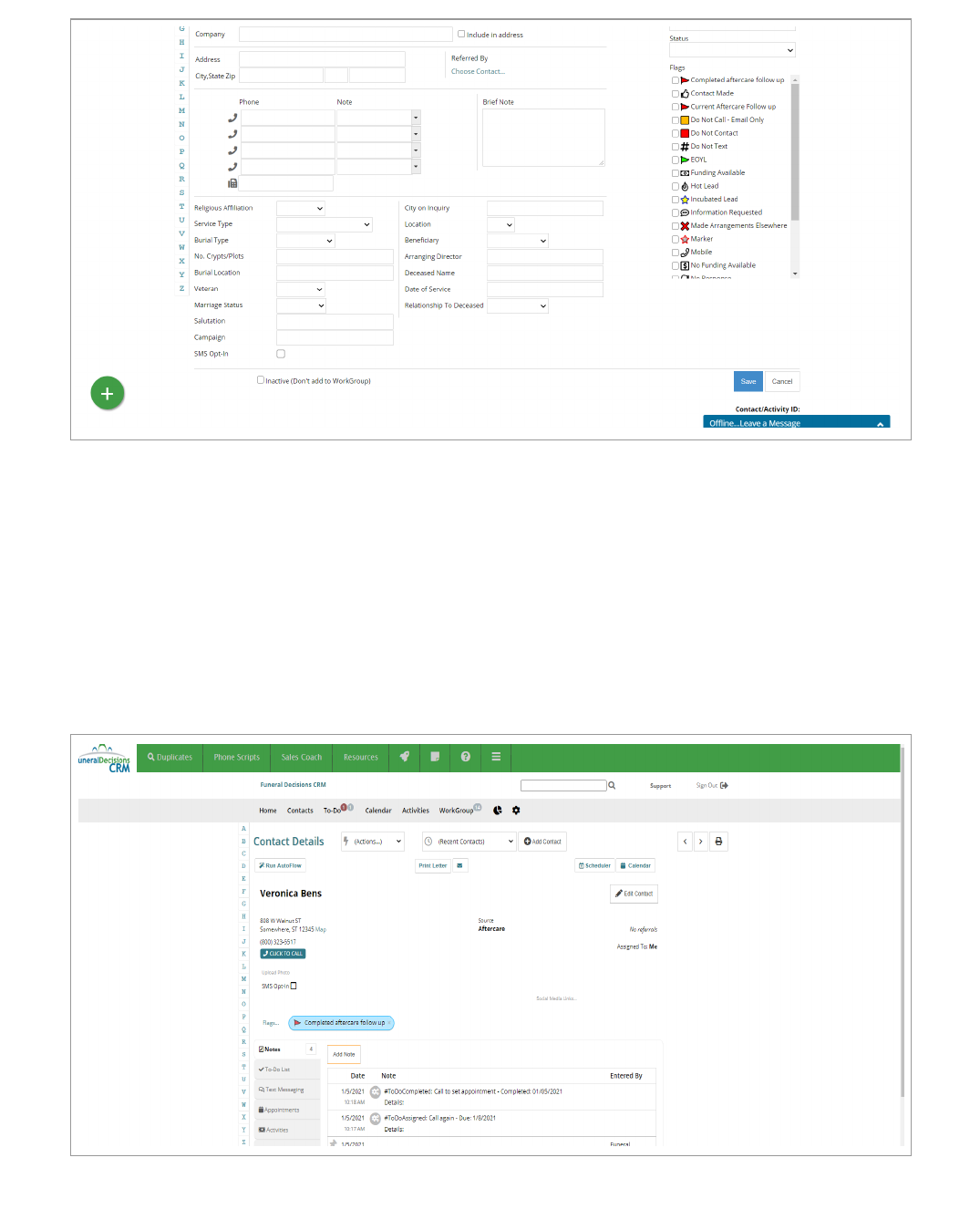Click the email envelope icon beside Print Letter
The image size is (980, 1230).
(x=459, y=866)
